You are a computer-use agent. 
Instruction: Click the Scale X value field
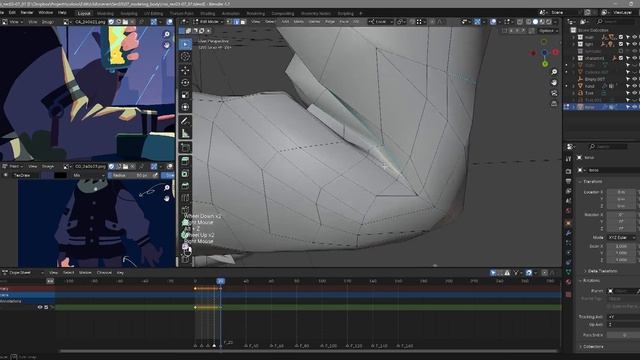pos(621,247)
